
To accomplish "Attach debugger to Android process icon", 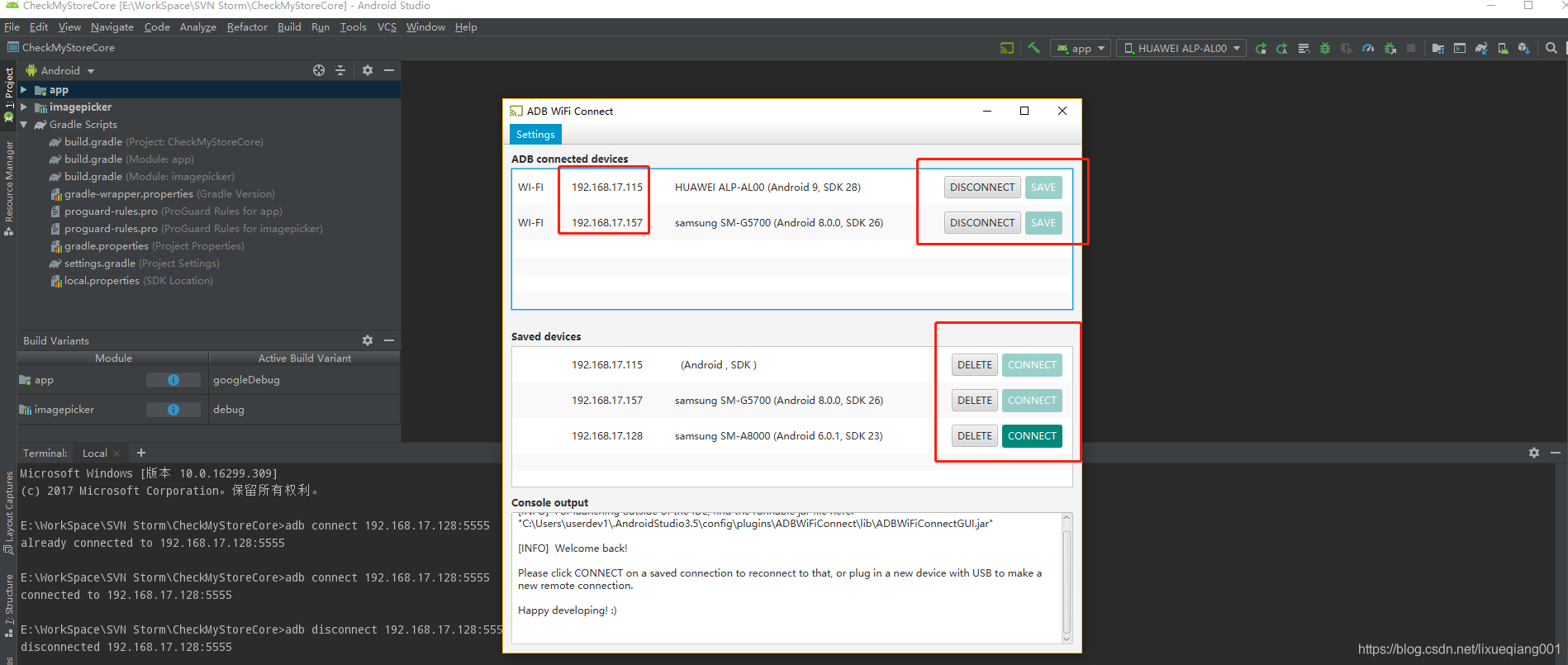I will click(1390, 49).
